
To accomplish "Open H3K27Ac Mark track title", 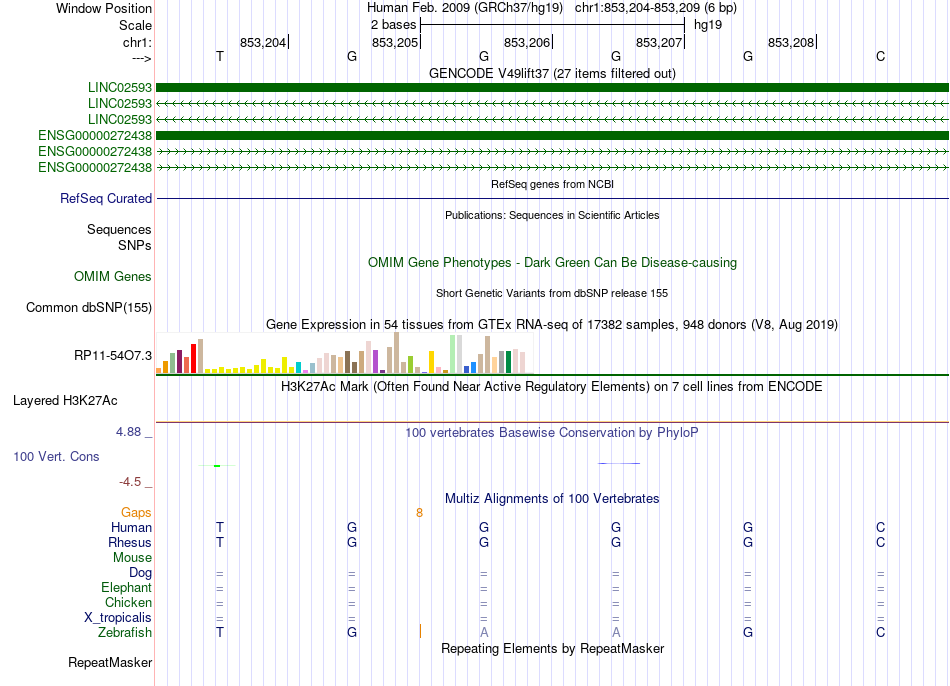I will (x=552, y=387).
